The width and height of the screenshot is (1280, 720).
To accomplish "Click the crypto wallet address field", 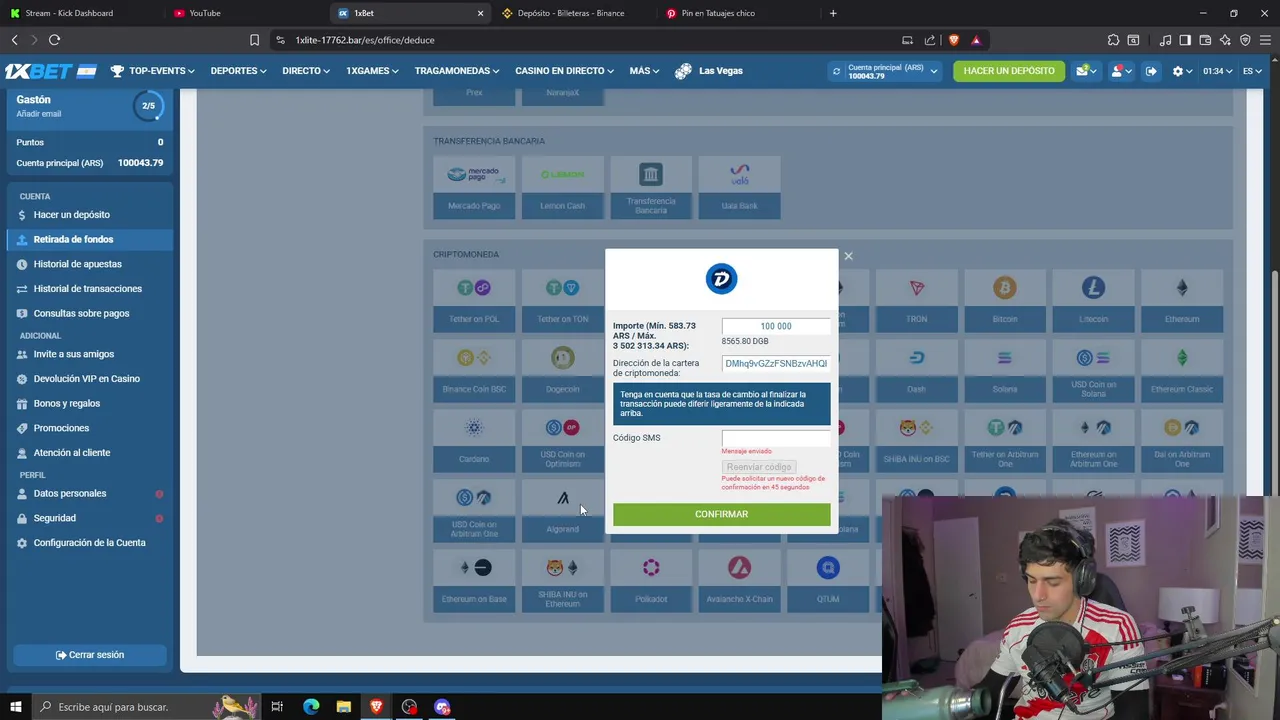I will (x=776, y=364).
